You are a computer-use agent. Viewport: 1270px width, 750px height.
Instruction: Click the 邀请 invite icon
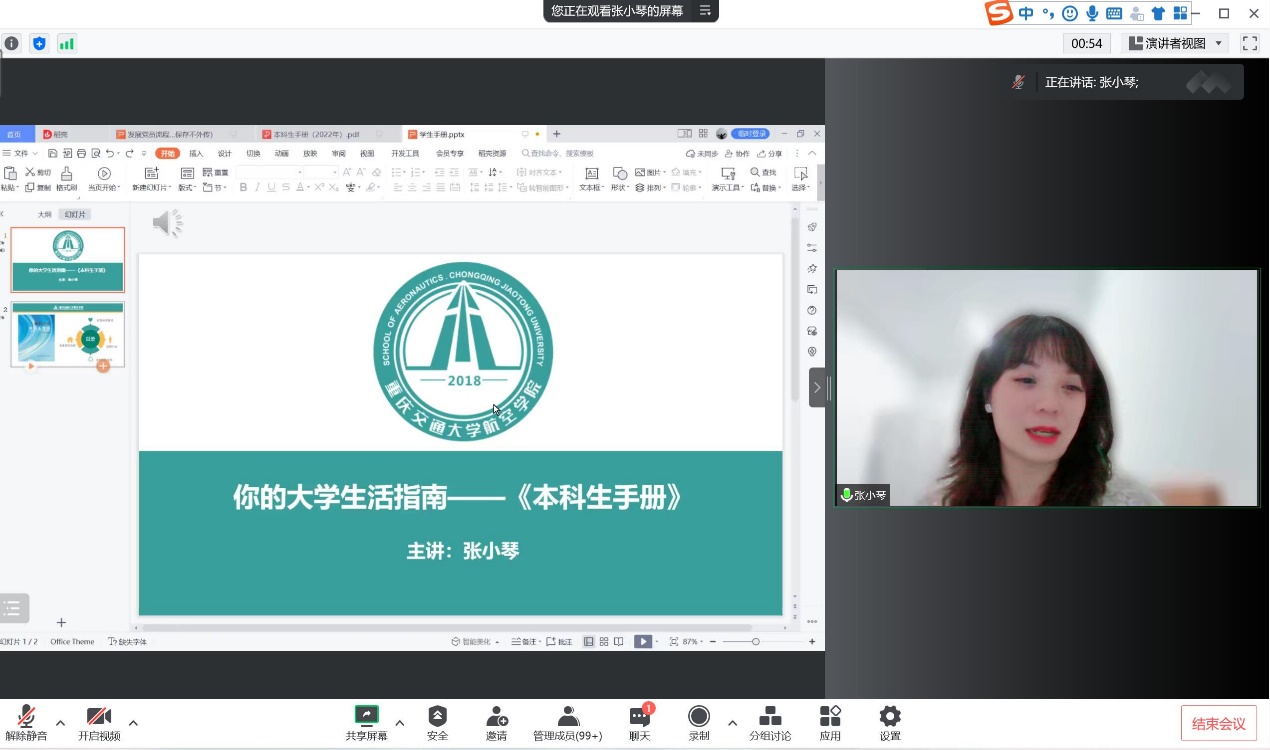coord(496,723)
